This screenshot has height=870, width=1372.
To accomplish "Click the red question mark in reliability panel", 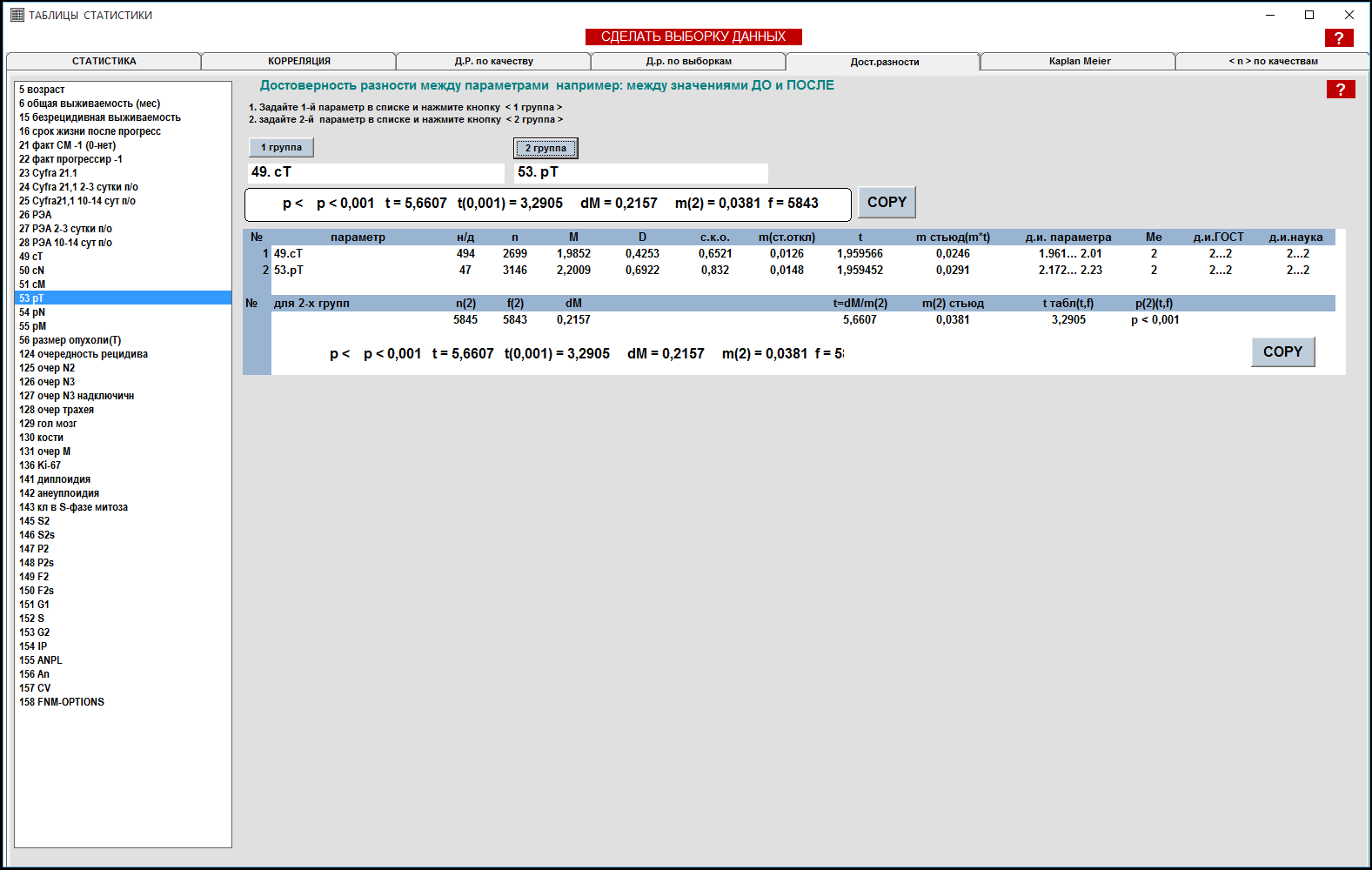I will click(x=1340, y=90).
